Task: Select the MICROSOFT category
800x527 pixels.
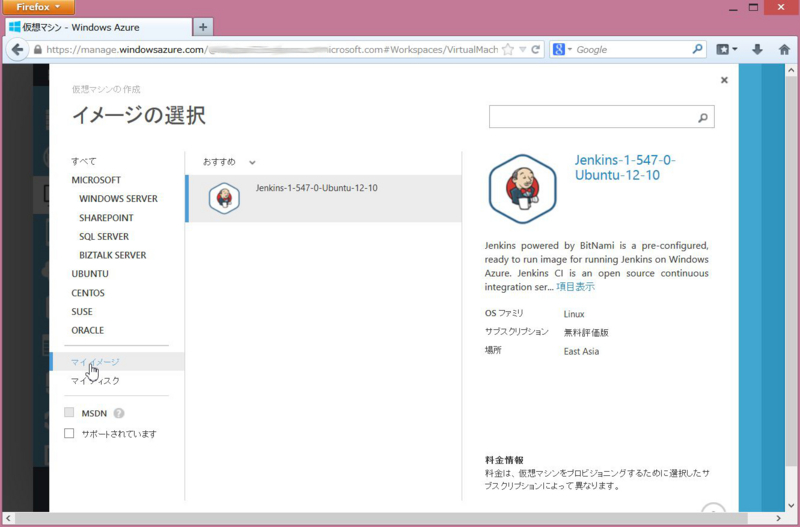Action: 96,180
